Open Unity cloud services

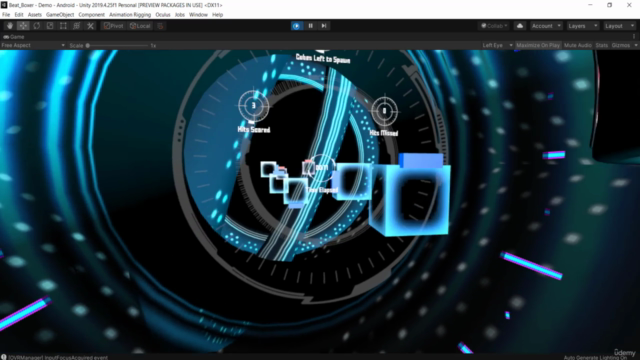(x=520, y=26)
